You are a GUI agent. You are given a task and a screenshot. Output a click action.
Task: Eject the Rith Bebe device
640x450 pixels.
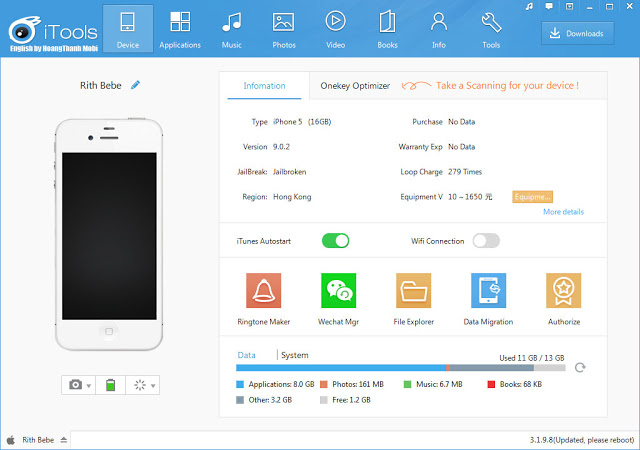64,440
